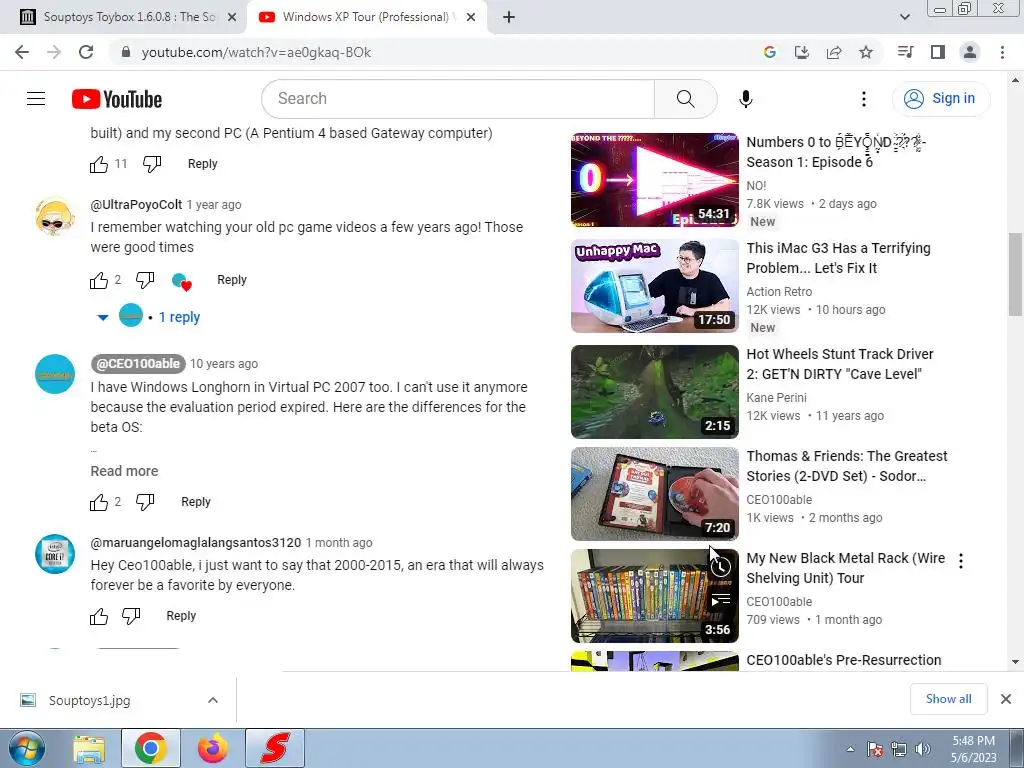This screenshot has height=768, width=1024.
Task: Go back with browser back arrow
Action: (22, 52)
